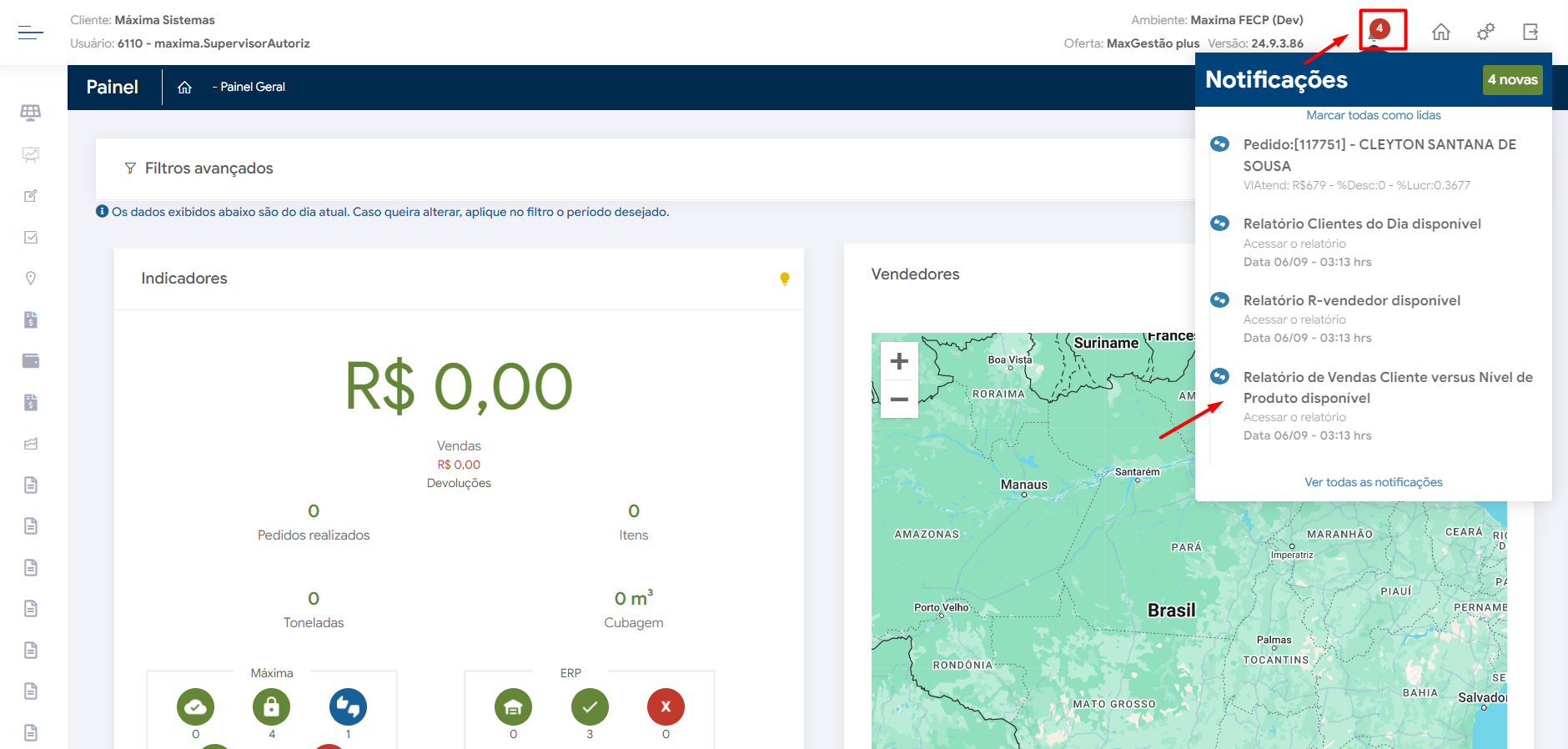This screenshot has height=749, width=1568.
Task: Click the blue thumbs up/down status icon
Action: (x=348, y=707)
